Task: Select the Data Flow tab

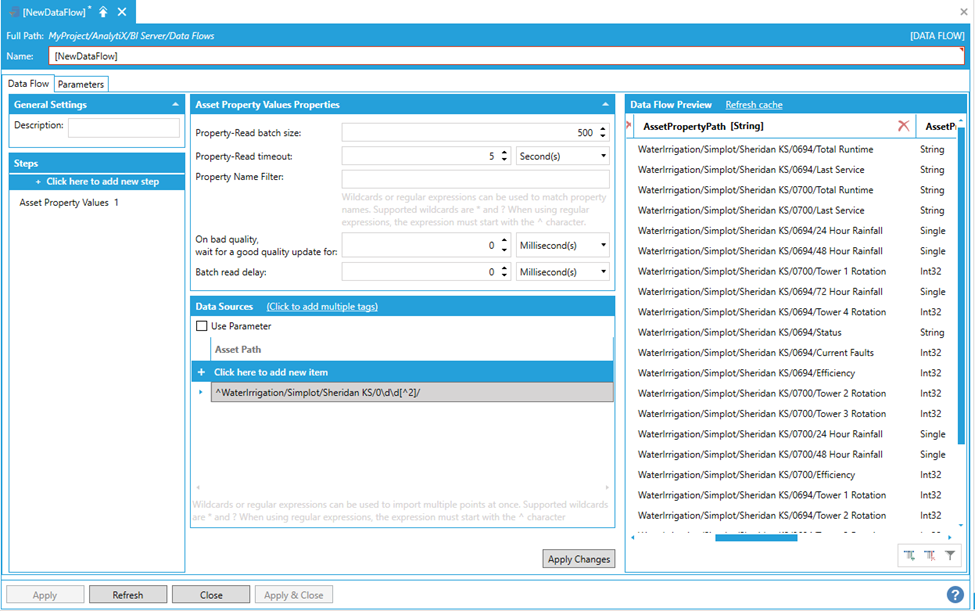Action: pyautogui.click(x=28, y=85)
